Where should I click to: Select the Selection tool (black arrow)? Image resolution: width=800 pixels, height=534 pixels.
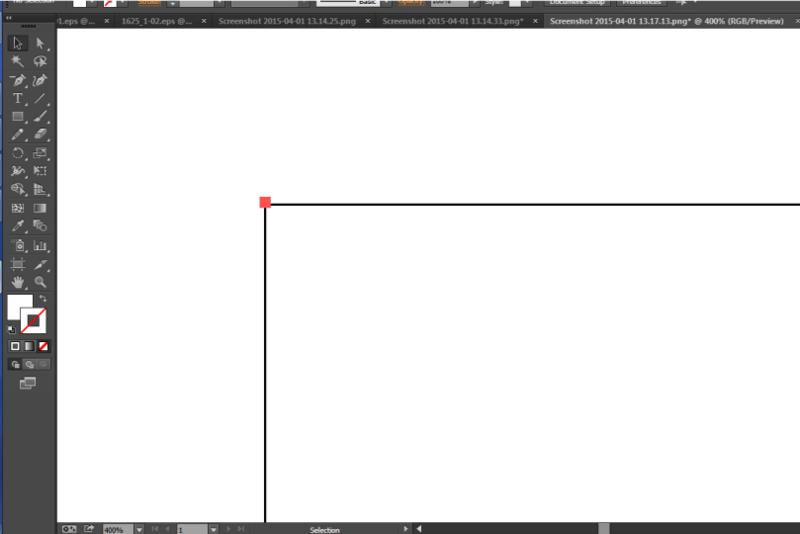pos(18,43)
